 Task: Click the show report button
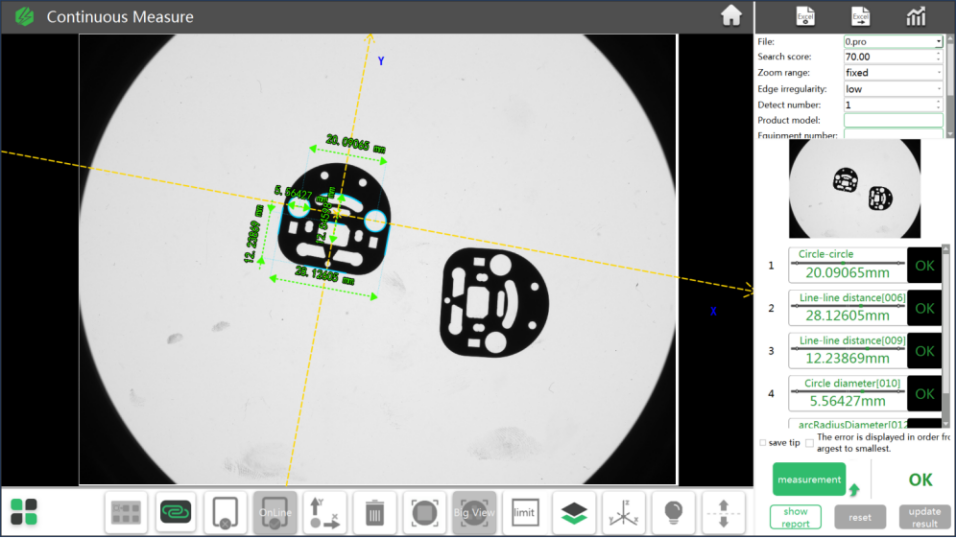795,517
